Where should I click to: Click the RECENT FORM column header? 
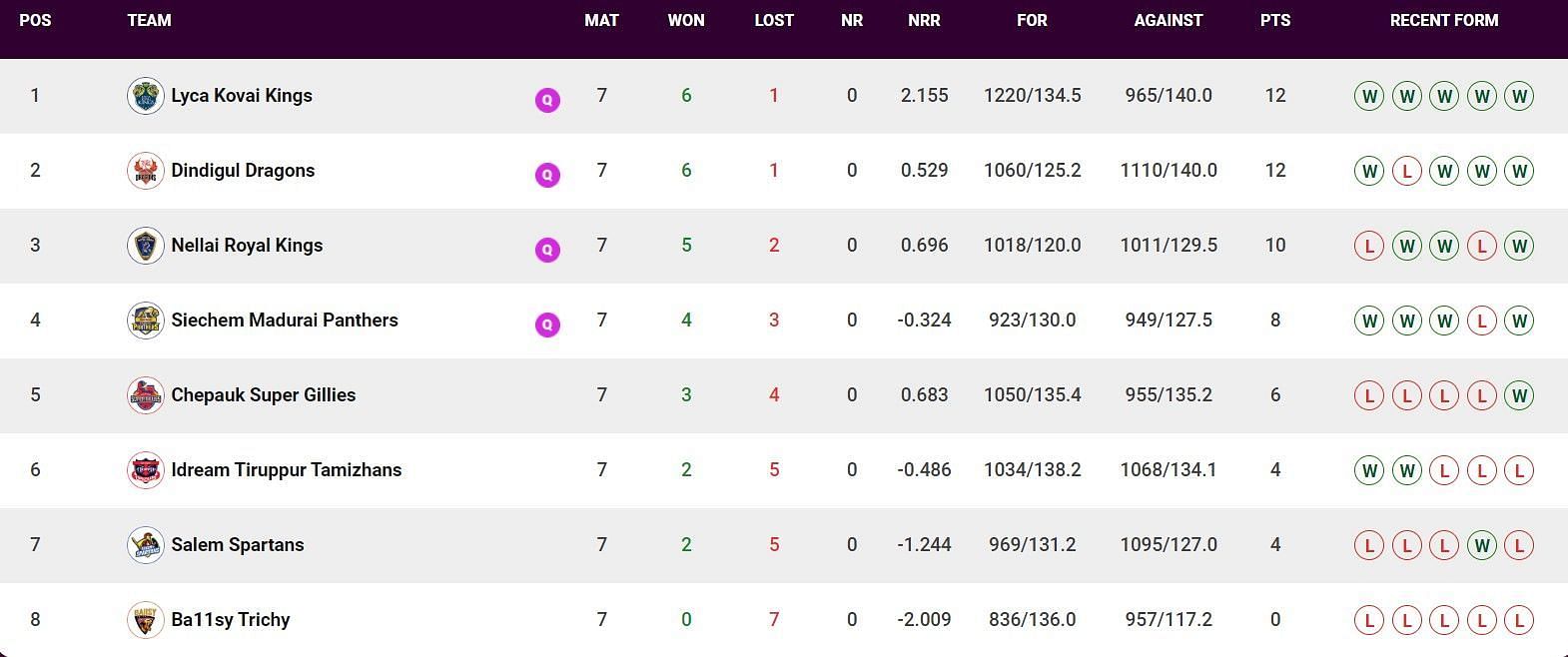1444,20
